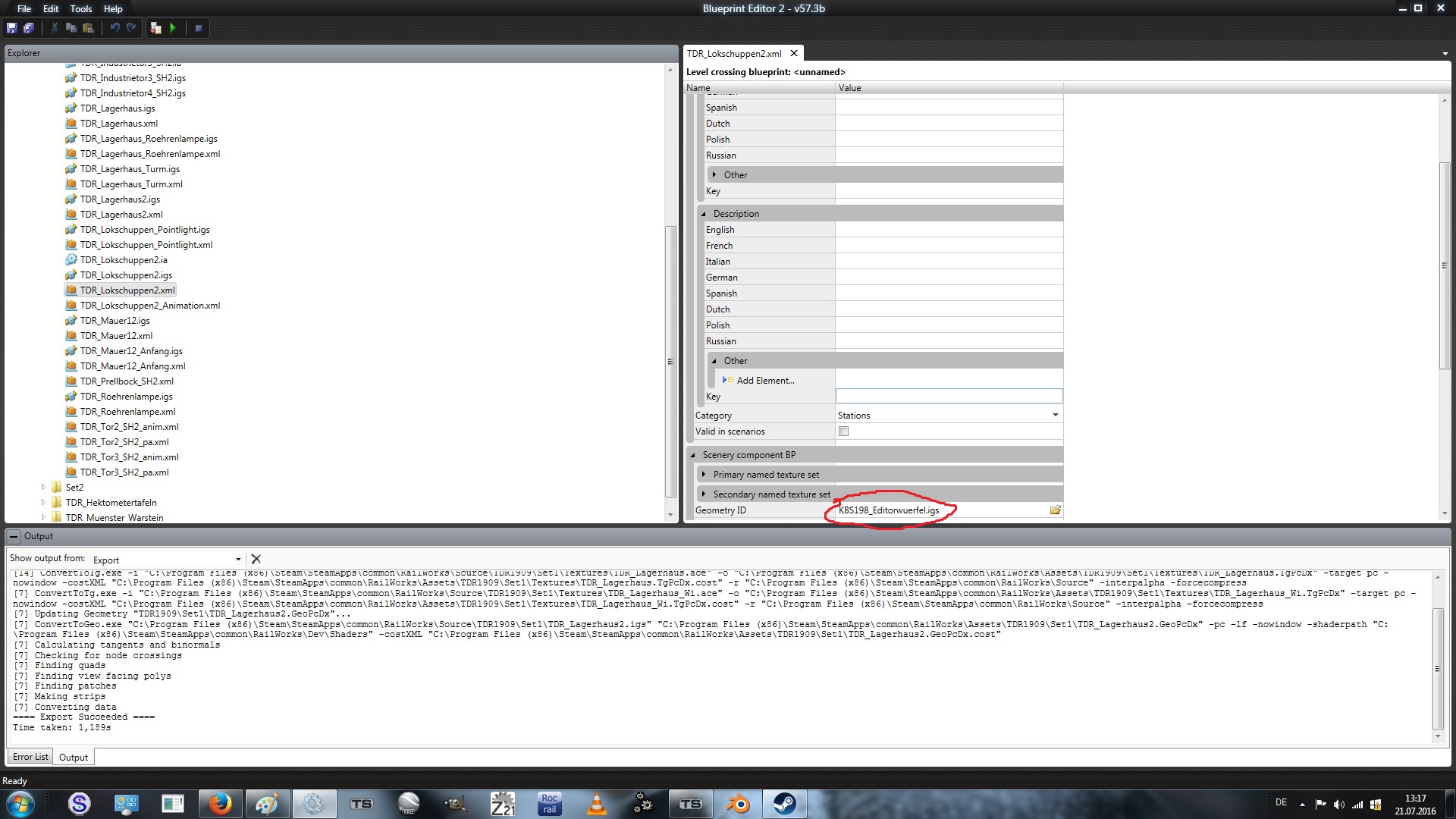
Task: Toggle the Valid in scenarios checkbox
Action: click(x=843, y=431)
